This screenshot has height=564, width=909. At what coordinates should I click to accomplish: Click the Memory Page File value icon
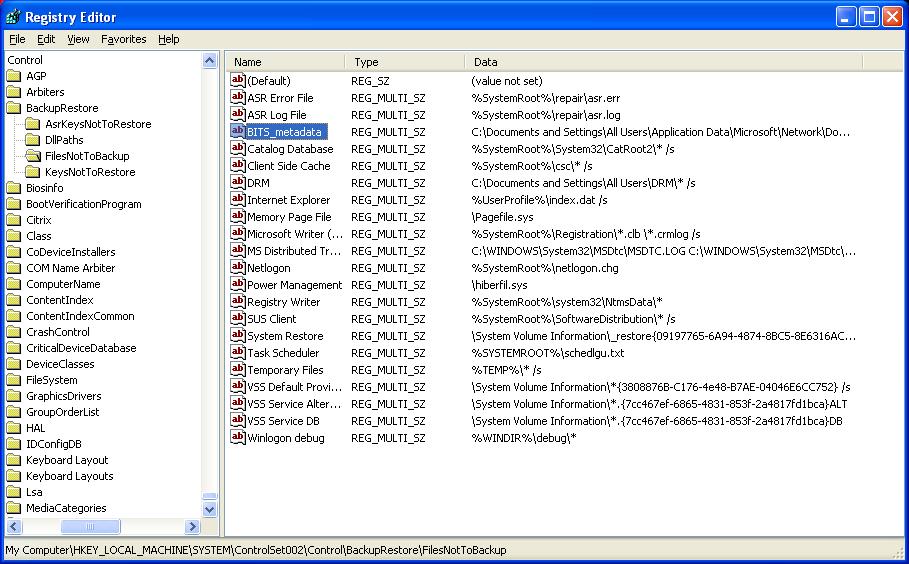[x=238, y=216]
